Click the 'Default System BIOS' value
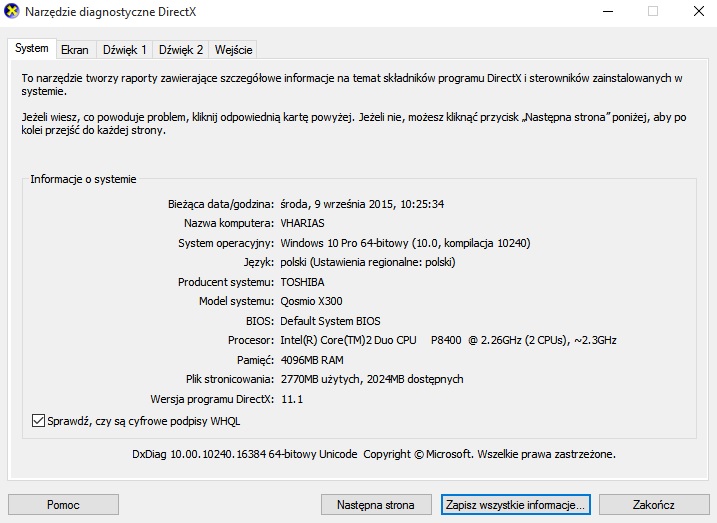The height and width of the screenshot is (523, 717). tap(330, 321)
